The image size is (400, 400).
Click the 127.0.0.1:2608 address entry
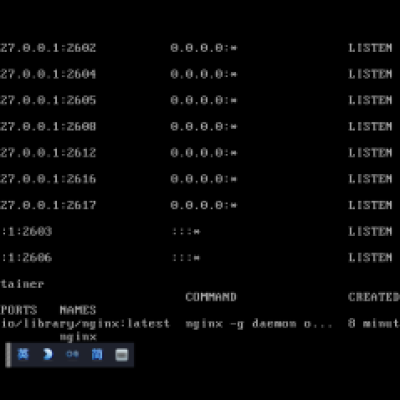(48, 126)
